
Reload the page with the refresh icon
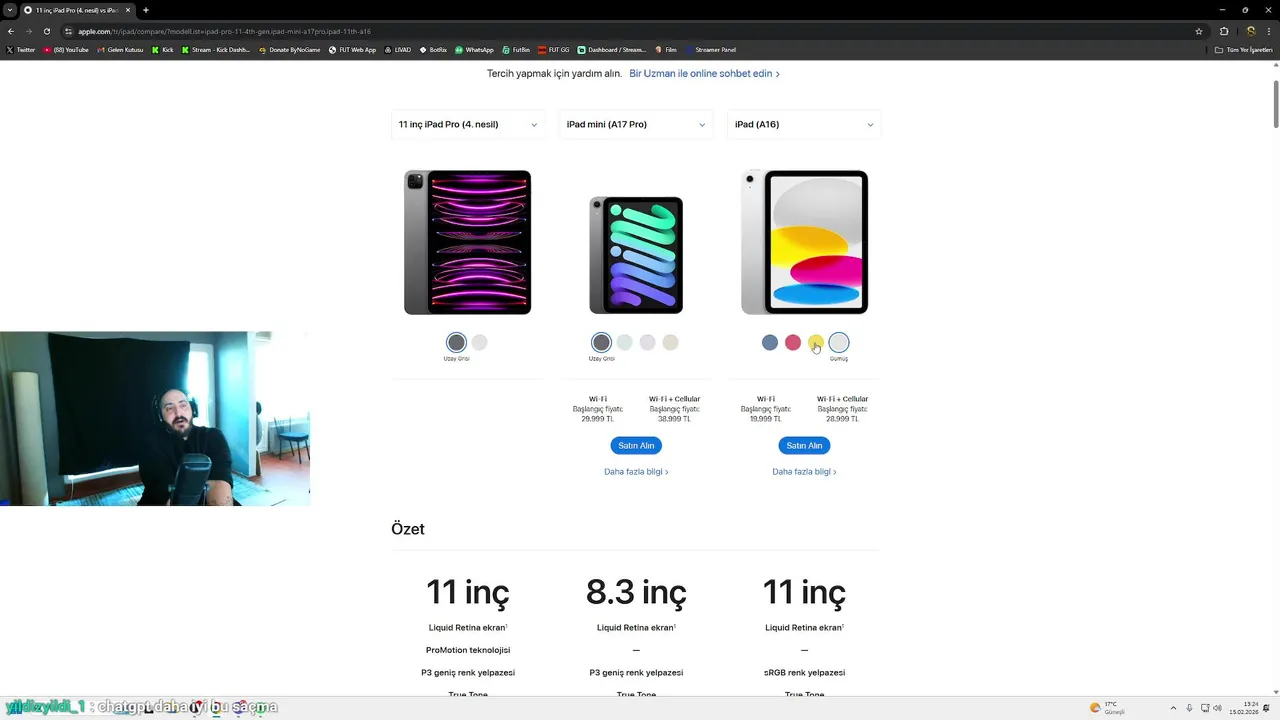46,31
